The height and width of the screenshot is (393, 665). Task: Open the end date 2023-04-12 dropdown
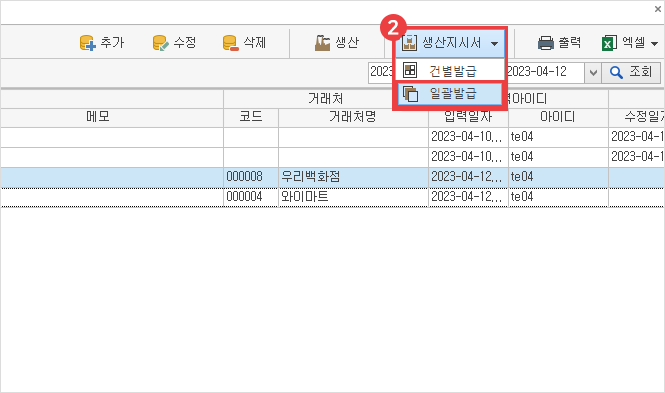[x=593, y=72]
